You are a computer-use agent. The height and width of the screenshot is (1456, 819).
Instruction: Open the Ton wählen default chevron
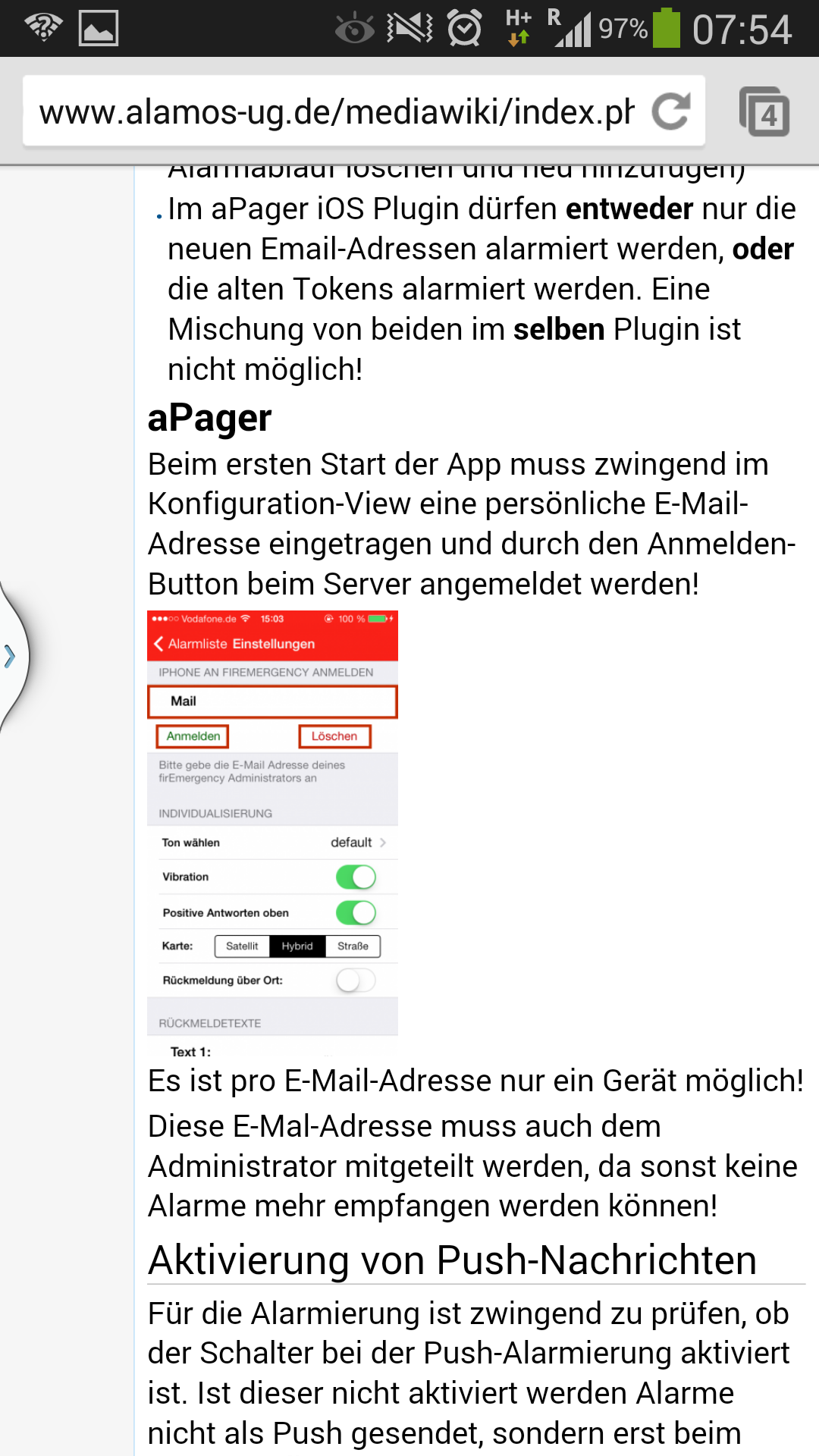pos(382,843)
